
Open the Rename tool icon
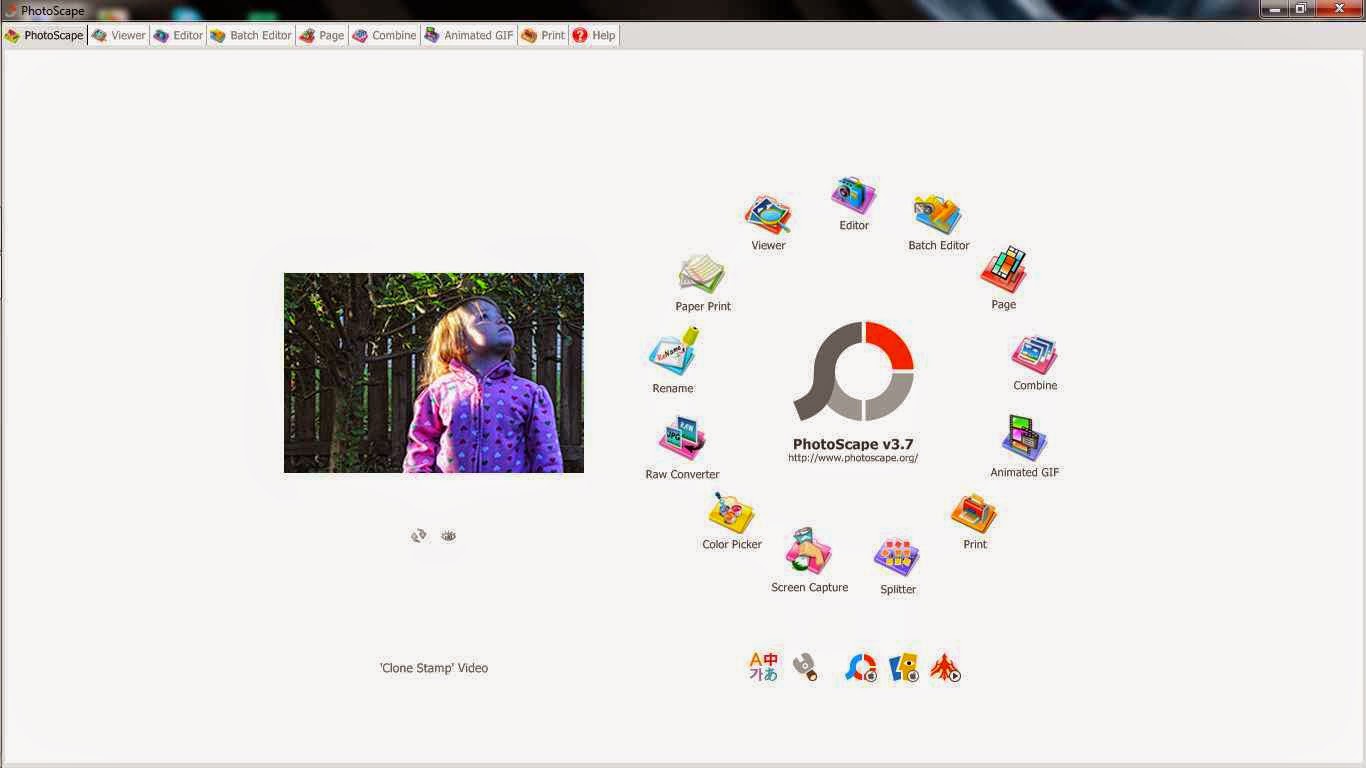click(x=673, y=352)
